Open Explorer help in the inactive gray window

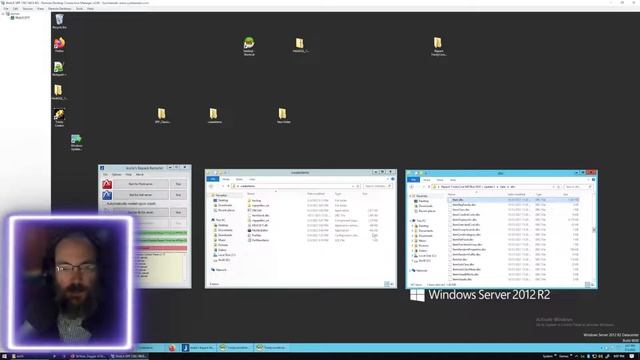(393, 179)
